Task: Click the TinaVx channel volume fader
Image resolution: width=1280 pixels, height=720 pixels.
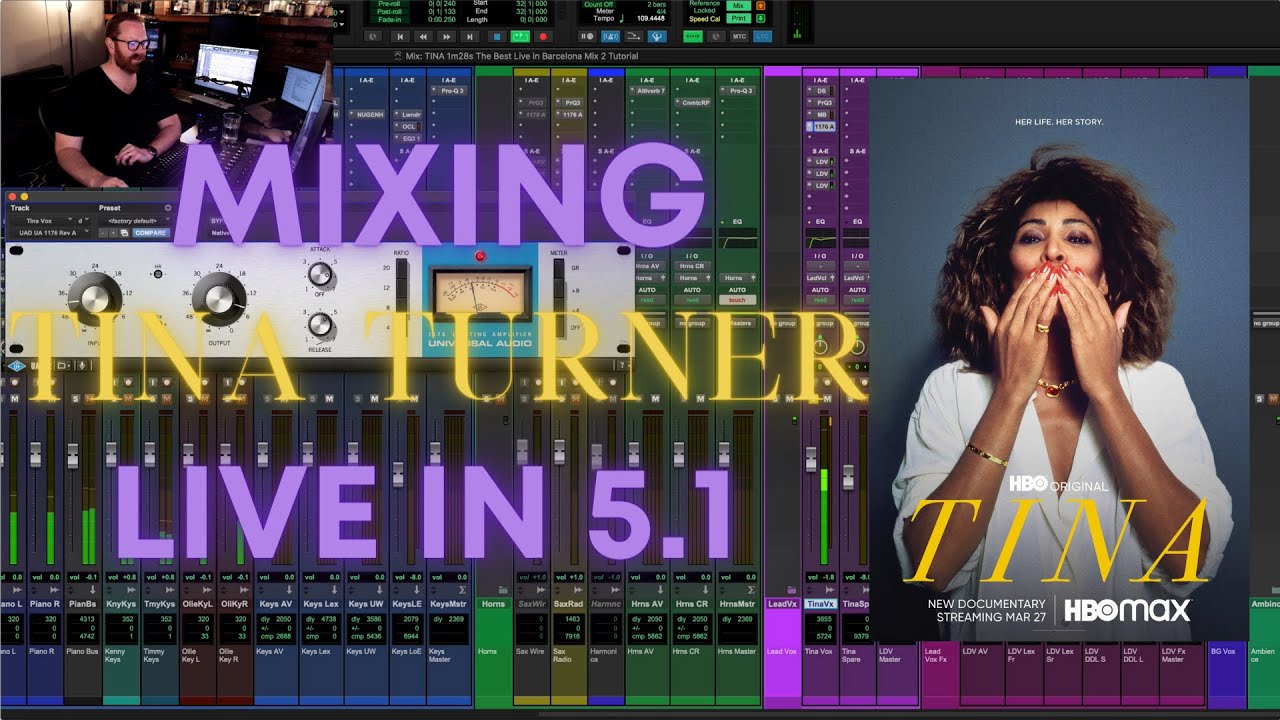Action: tap(811, 459)
